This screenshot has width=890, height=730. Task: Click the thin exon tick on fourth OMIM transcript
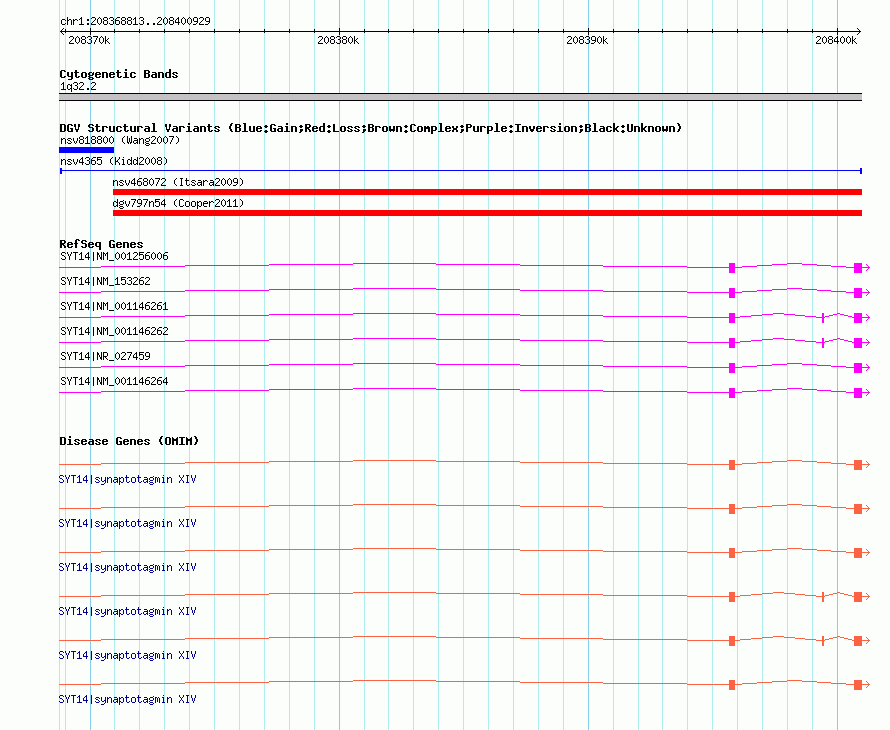823,597
